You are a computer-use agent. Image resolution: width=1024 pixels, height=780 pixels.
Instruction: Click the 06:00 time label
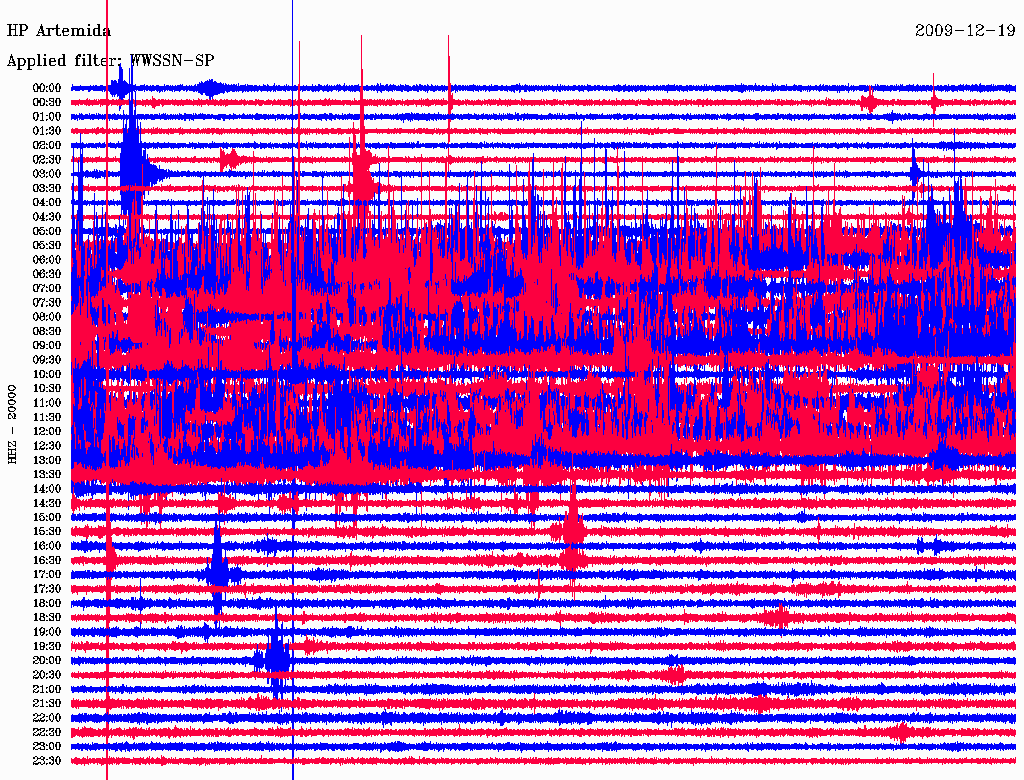tap(47, 259)
